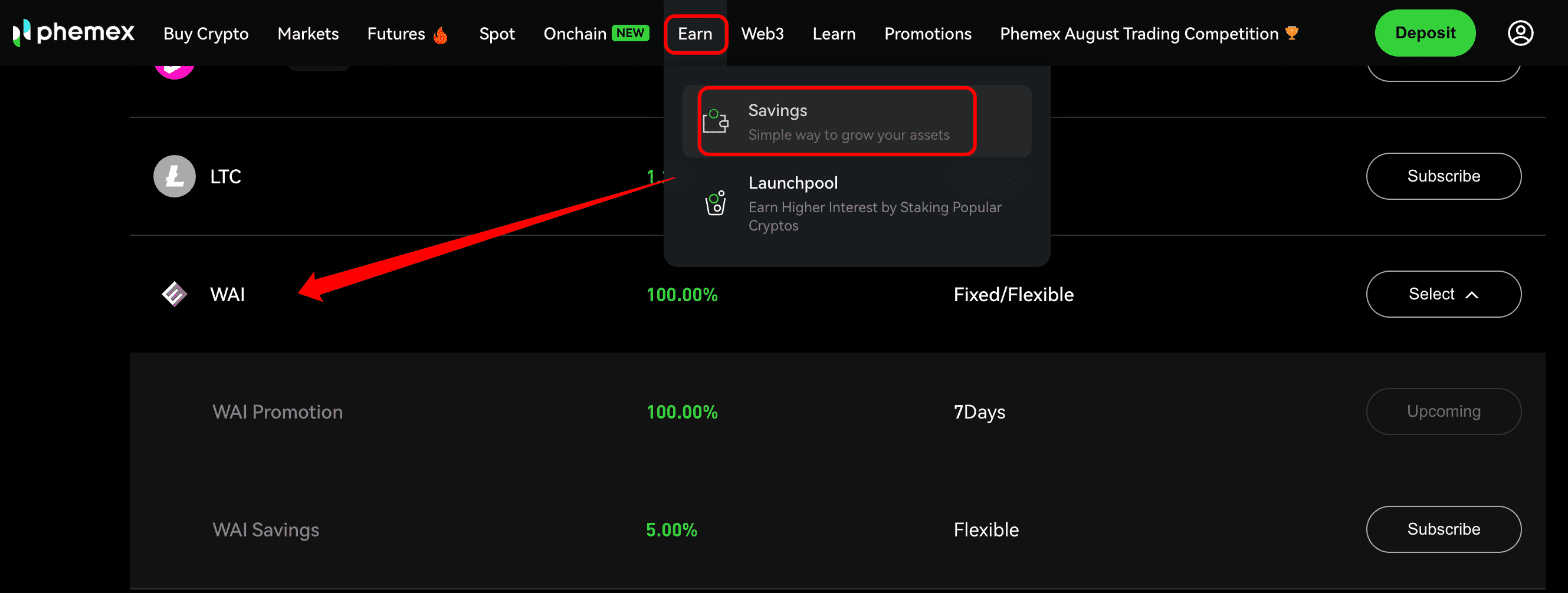The height and width of the screenshot is (593, 1568).
Task: Click the Phemex logo
Action: point(73,33)
